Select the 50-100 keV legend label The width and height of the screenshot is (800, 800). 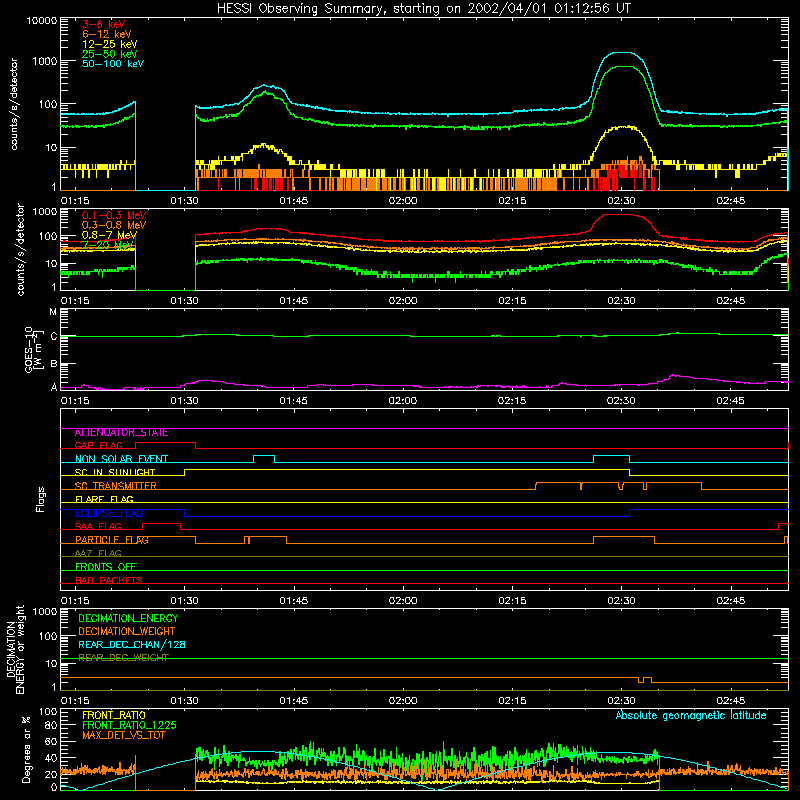(x=113, y=64)
